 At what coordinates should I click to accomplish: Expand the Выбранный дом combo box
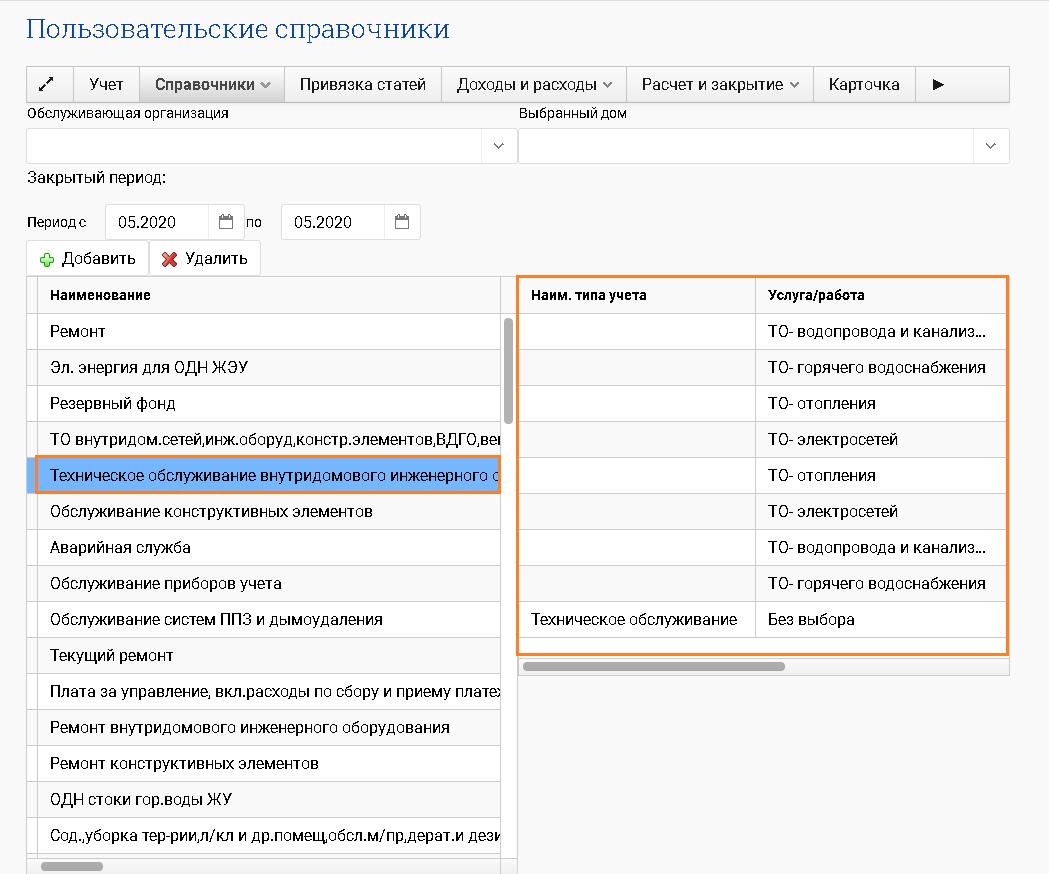pyautogui.click(x=990, y=146)
